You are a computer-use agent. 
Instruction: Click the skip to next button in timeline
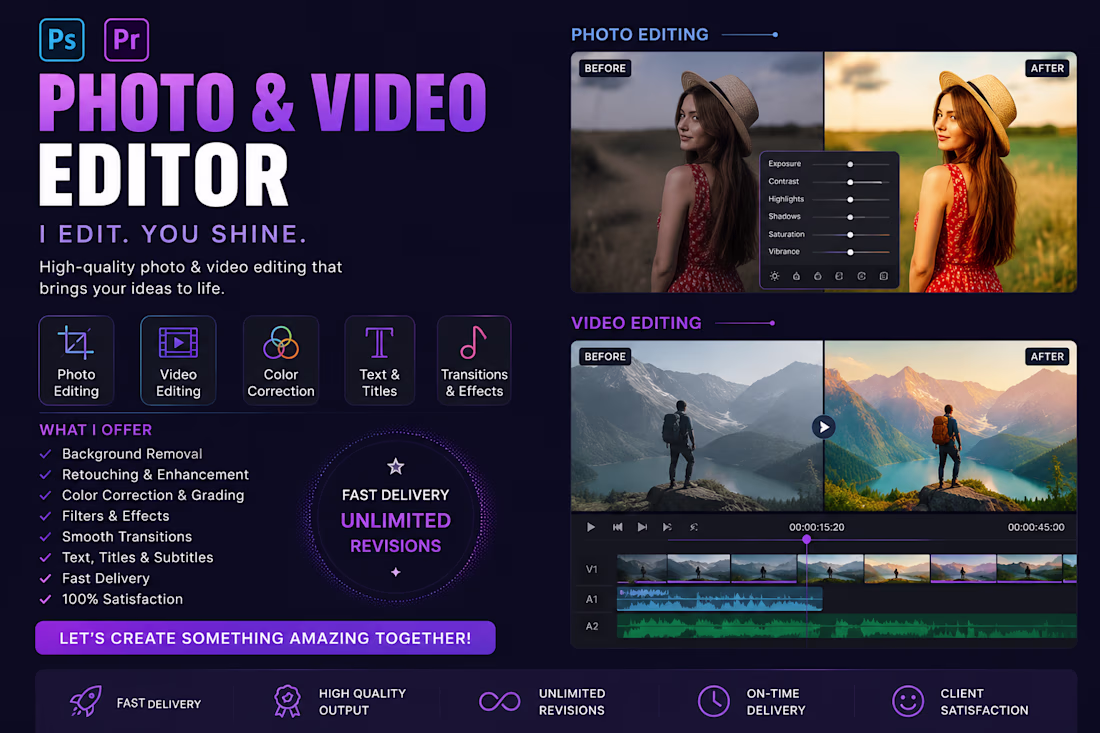[x=642, y=527]
